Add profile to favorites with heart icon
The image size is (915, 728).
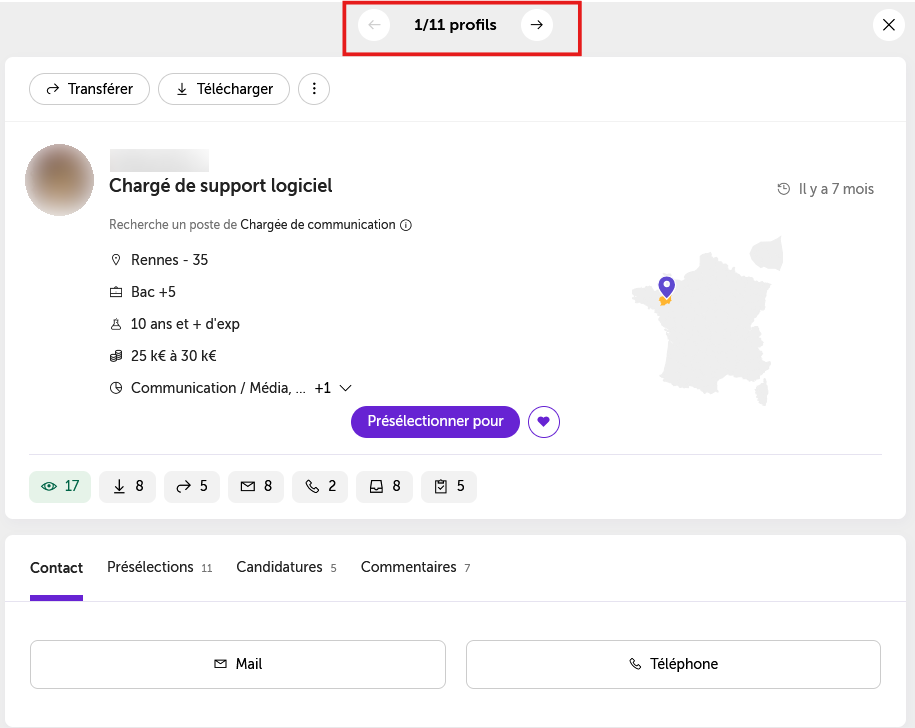[544, 422]
